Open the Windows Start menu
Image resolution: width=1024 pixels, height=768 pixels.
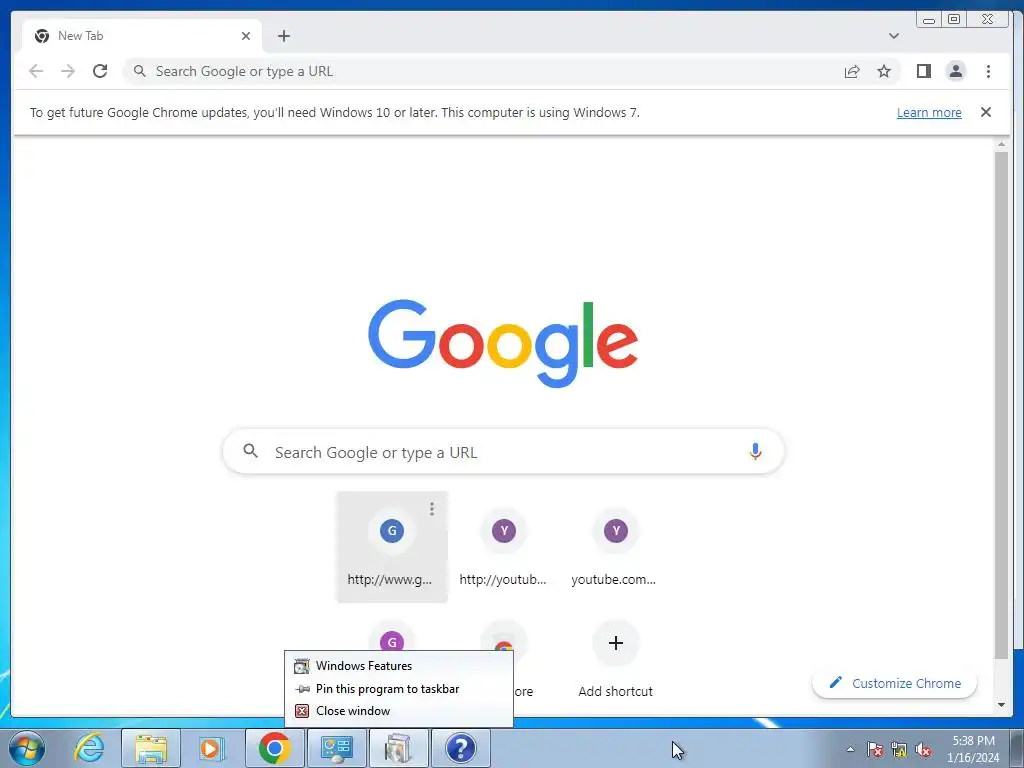tap(26, 748)
